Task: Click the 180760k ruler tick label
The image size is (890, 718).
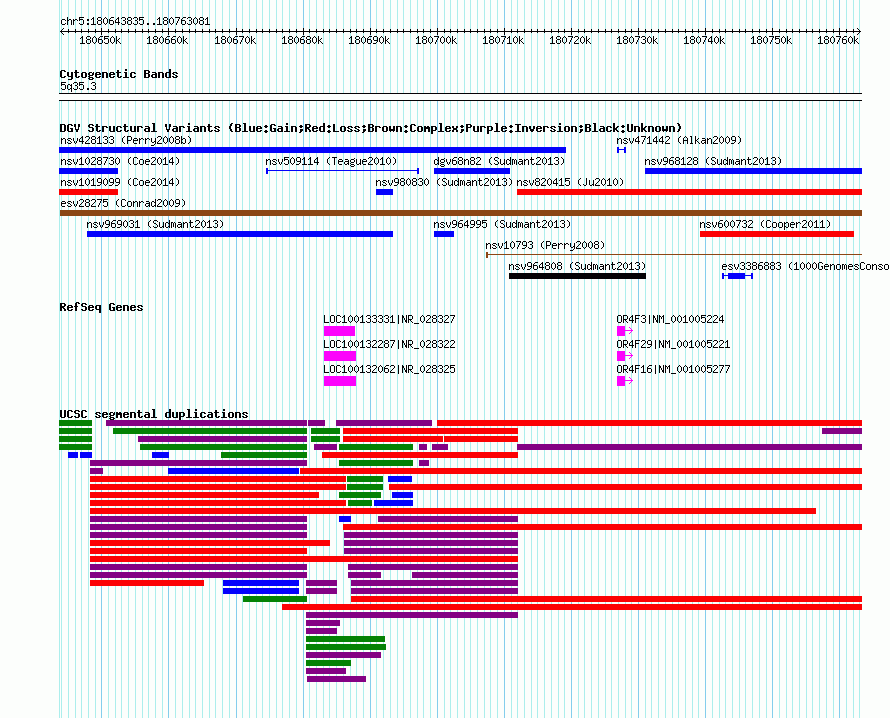Action: [x=838, y=40]
